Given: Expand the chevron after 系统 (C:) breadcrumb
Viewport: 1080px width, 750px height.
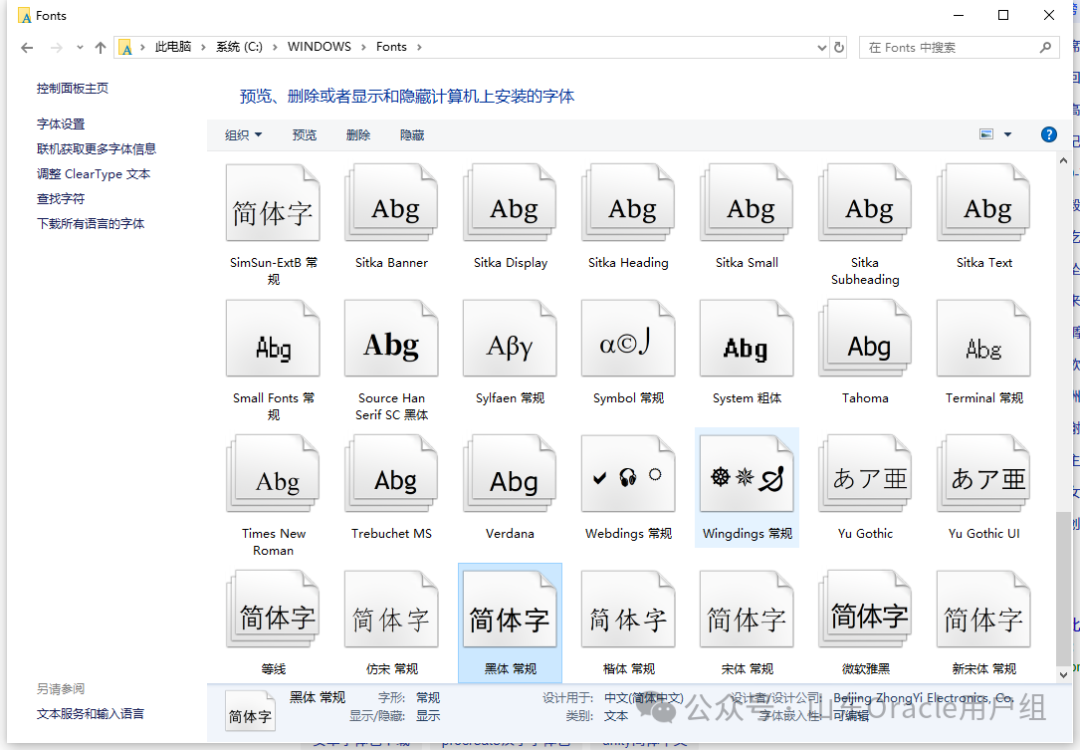Looking at the screenshot, I should point(275,47).
